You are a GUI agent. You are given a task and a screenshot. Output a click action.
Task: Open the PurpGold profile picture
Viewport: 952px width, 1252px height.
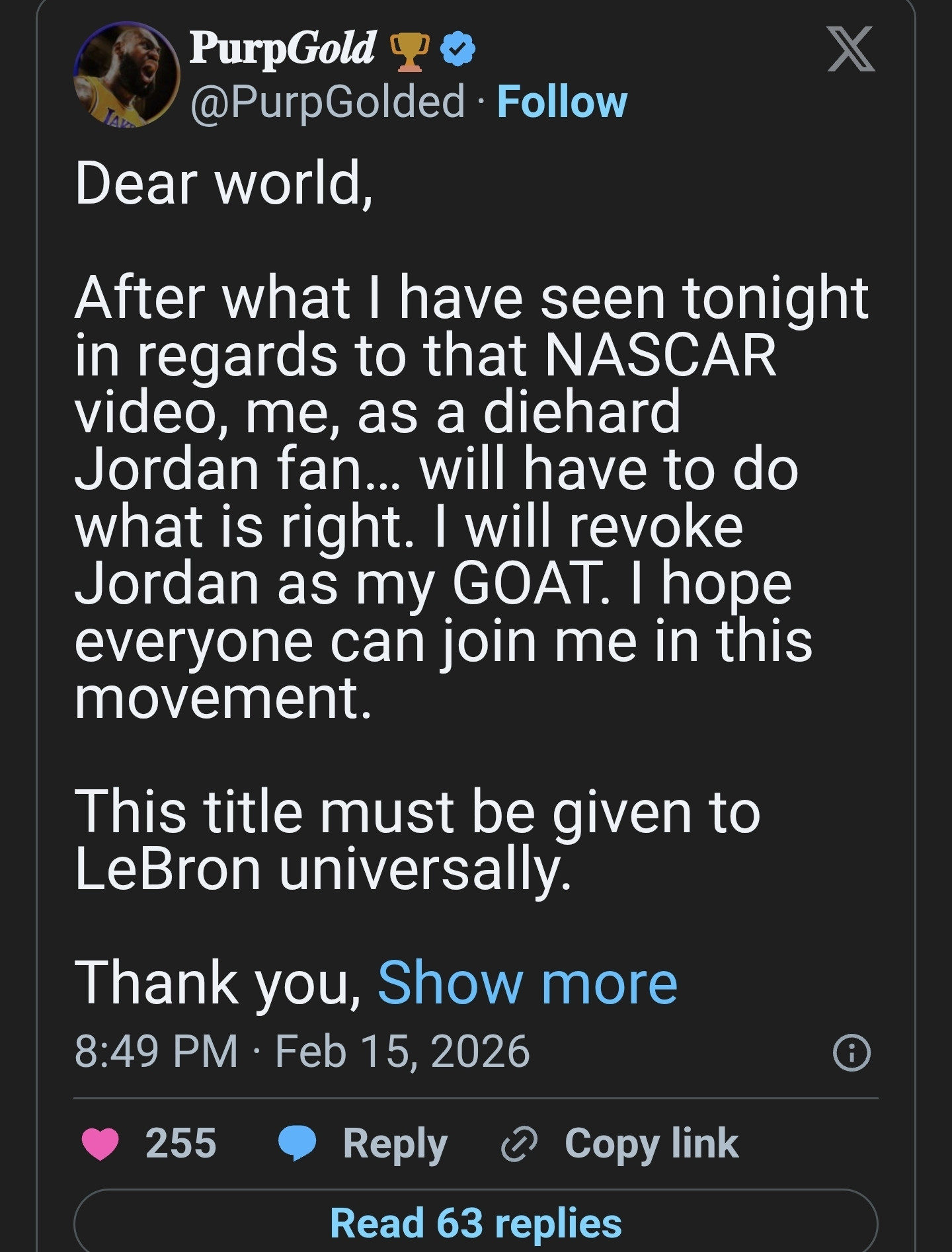point(127,74)
